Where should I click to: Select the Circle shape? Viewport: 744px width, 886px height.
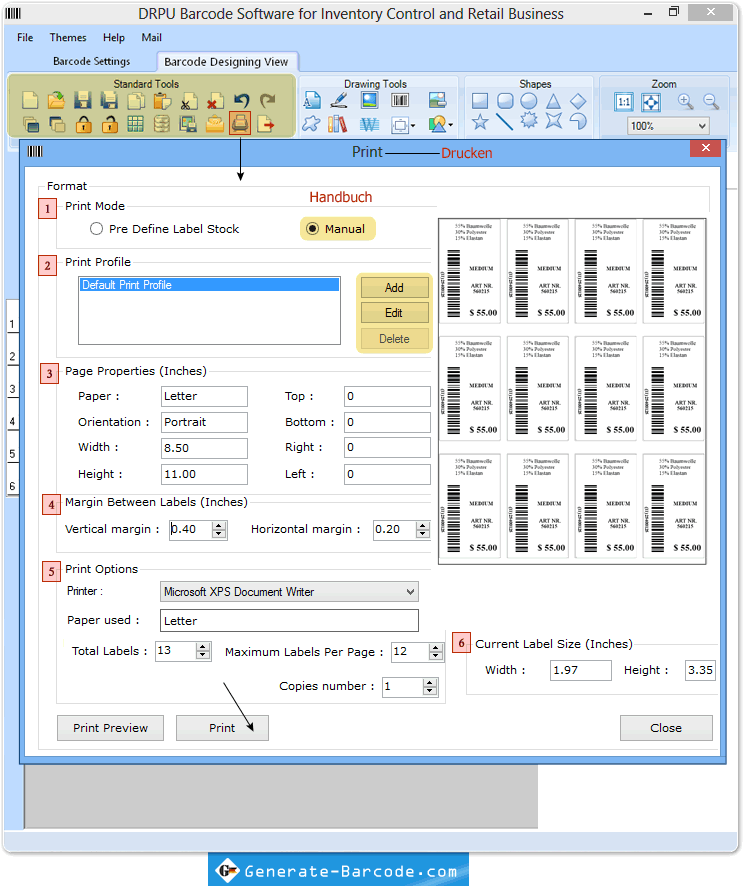click(528, 101)
